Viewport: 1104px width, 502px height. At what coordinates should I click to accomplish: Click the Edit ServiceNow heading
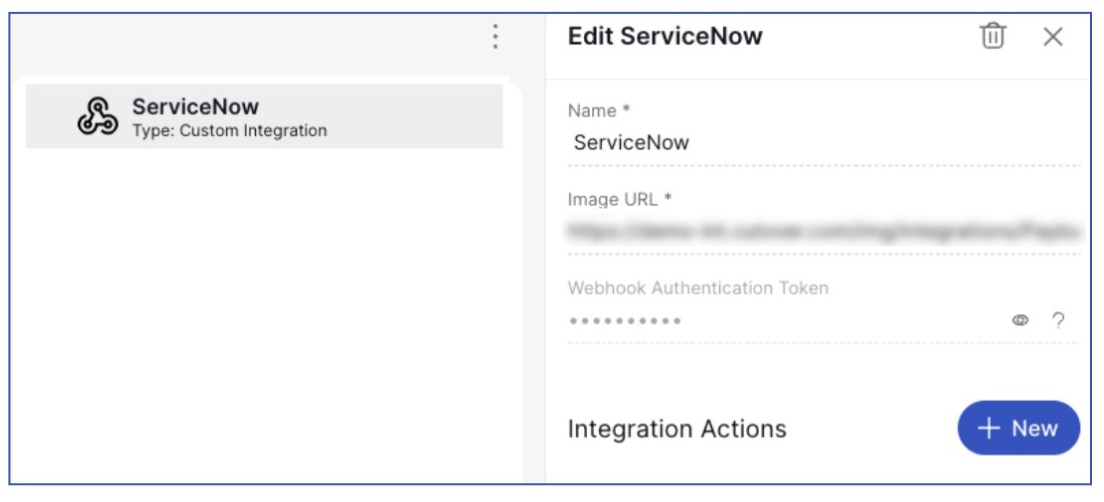click(x=665, y=36)
